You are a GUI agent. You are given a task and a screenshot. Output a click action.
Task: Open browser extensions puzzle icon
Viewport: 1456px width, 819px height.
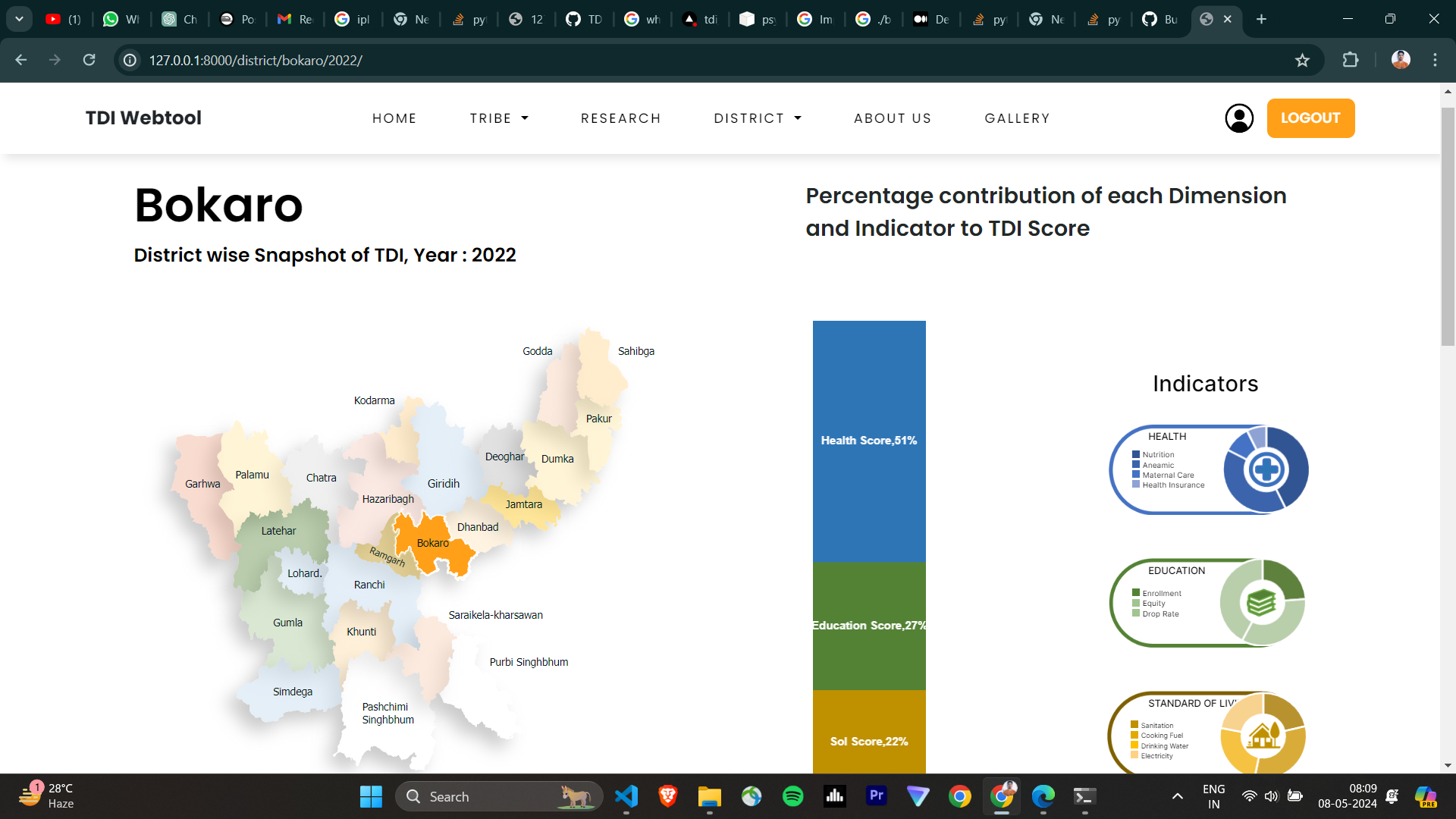point(1350,60)
